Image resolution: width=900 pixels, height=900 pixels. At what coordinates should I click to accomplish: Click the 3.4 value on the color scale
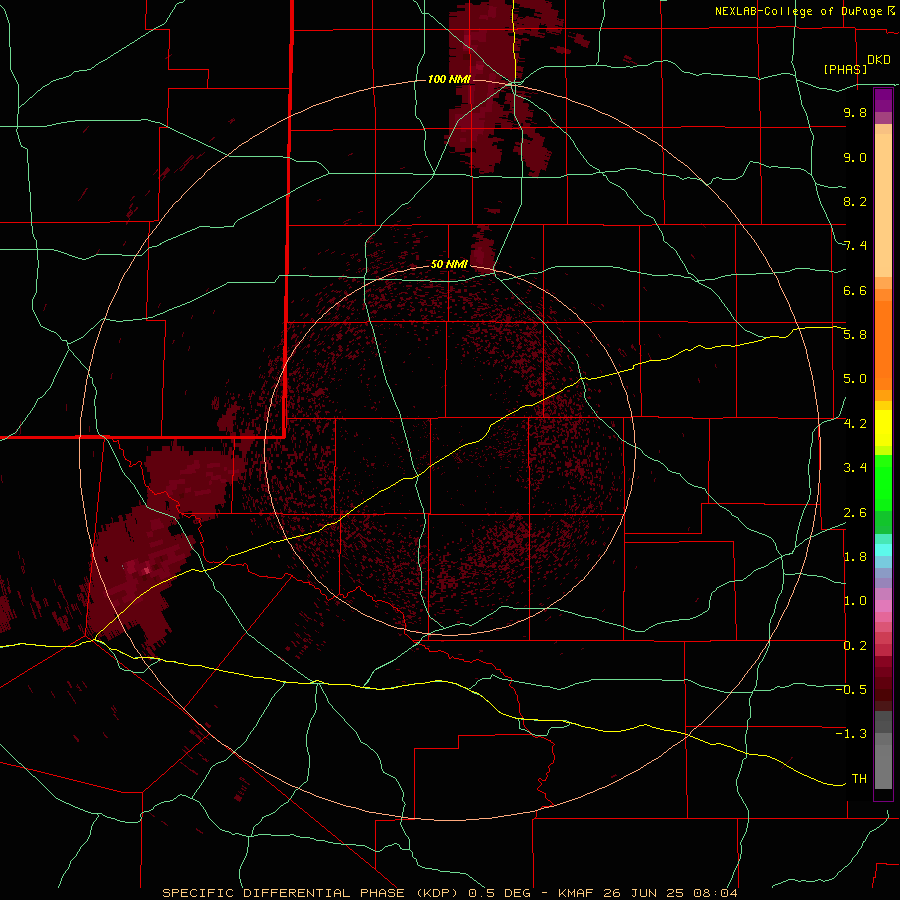tap(855, 468)
